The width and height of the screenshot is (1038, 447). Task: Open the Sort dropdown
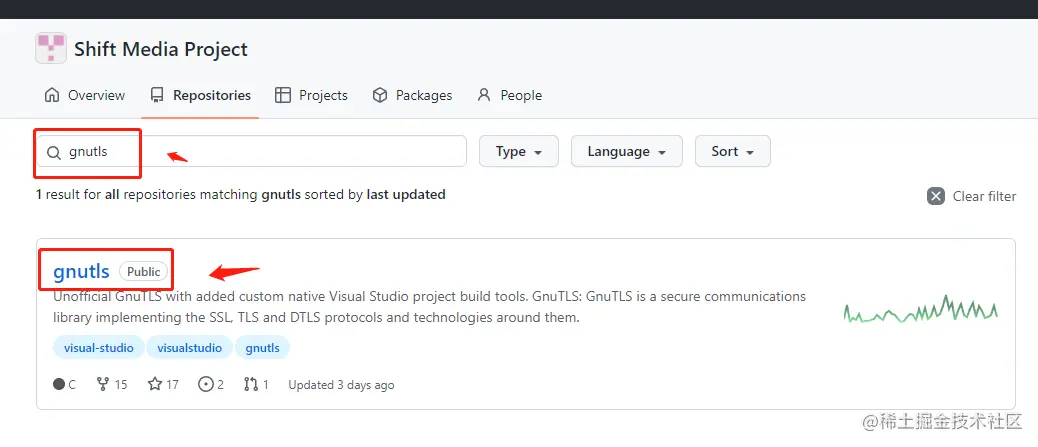[732, 151]
